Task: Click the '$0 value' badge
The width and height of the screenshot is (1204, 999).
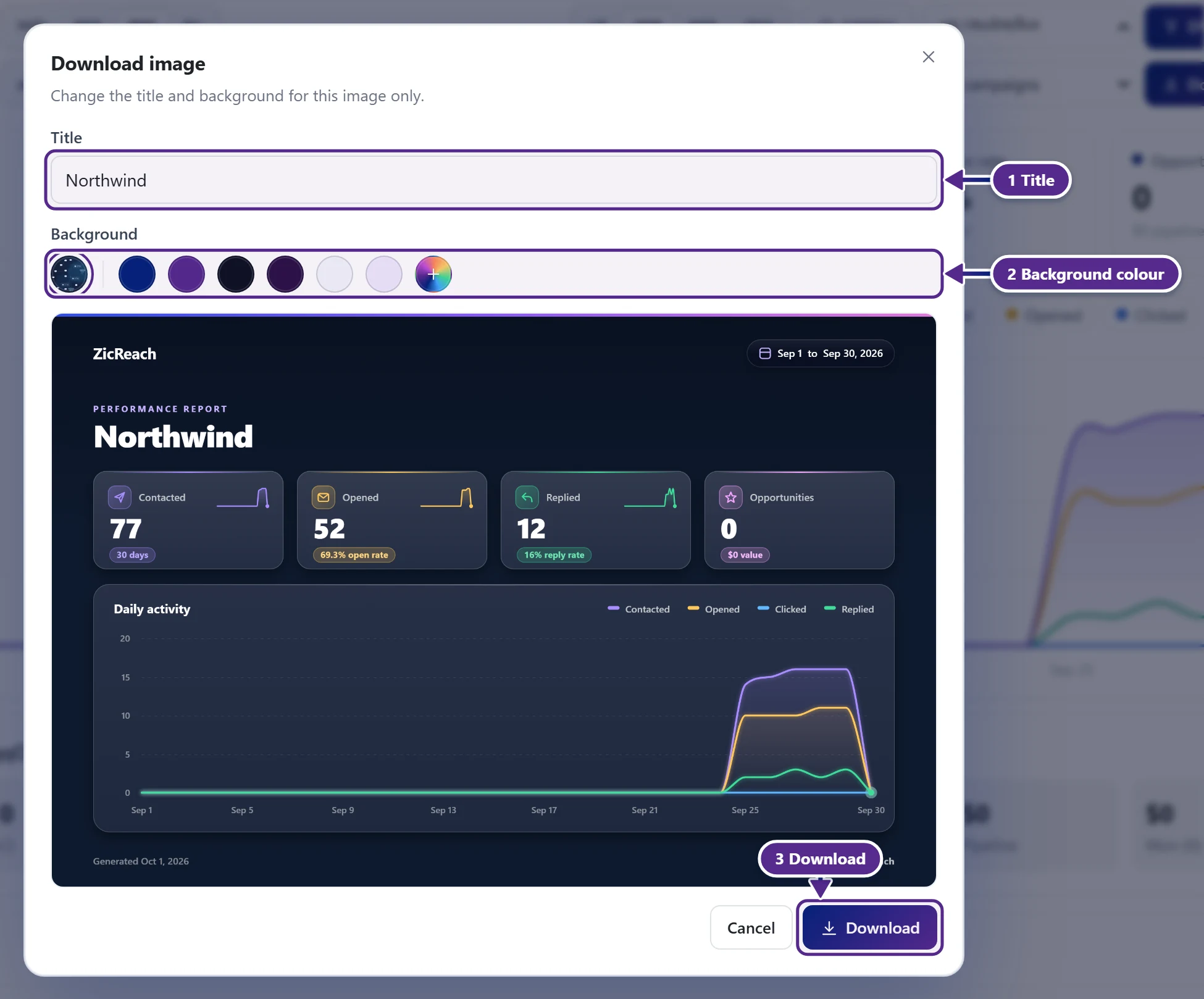Action: [745, 554]
